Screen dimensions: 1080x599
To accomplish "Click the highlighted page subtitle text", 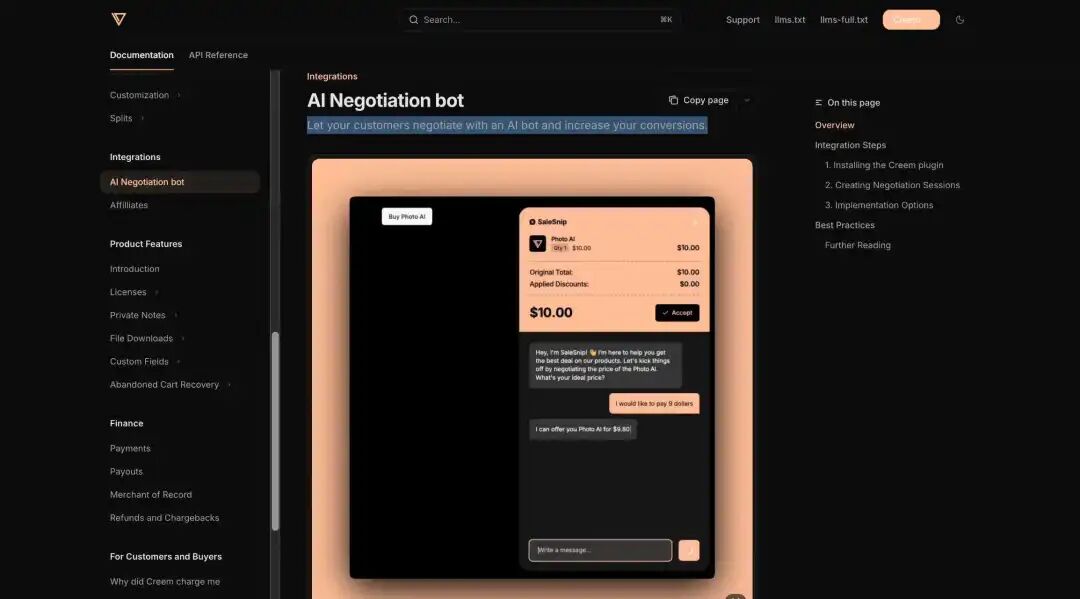I will point(507,125).
